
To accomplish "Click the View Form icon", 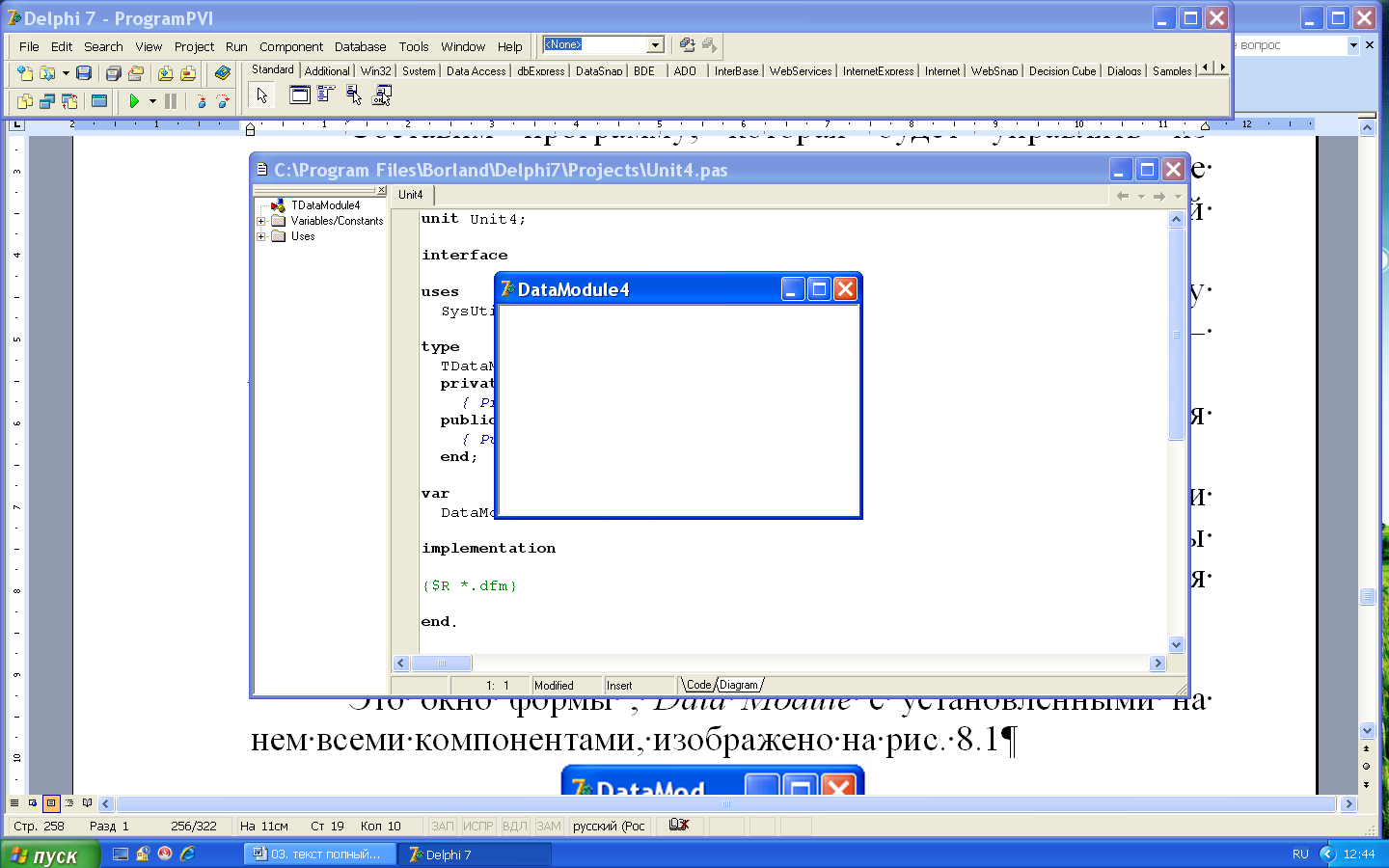I will coord(46,101).
